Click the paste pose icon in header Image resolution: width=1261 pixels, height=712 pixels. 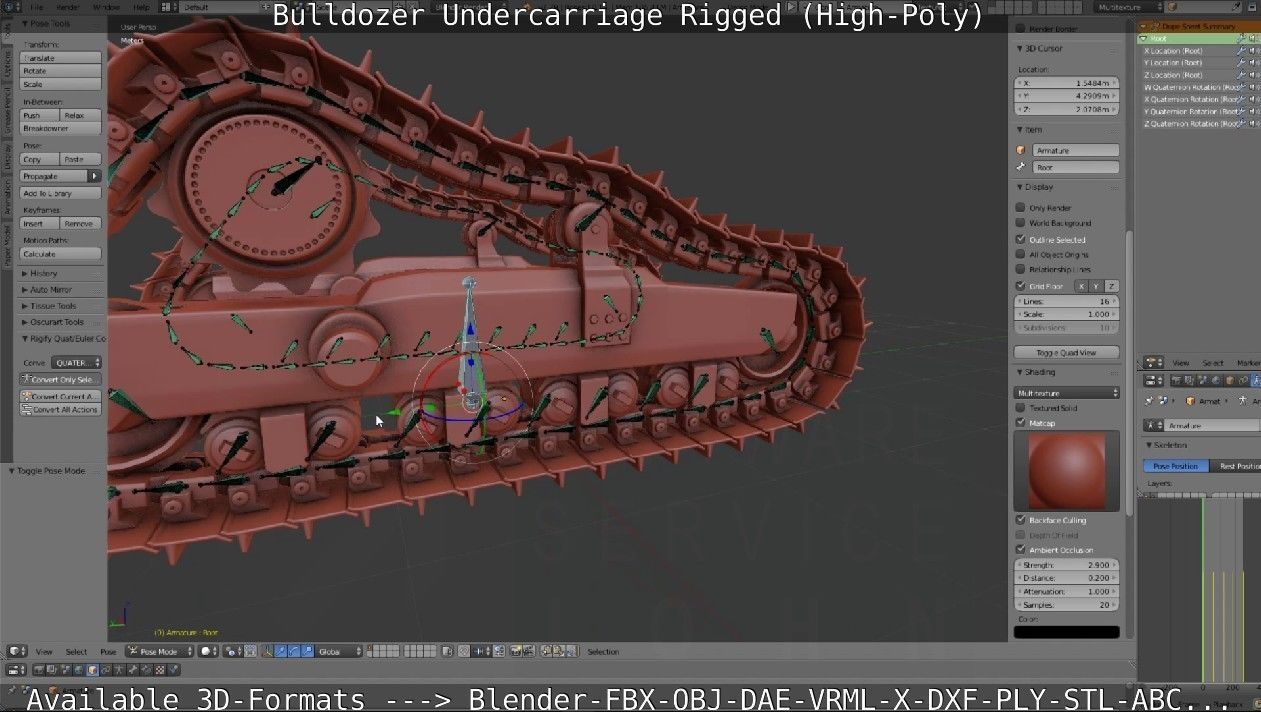tap(559, 651)
